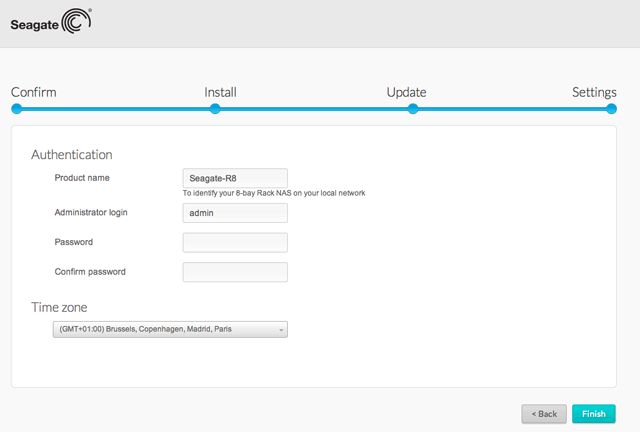Click the Confirm step circle marker

(x=17, y=109)
